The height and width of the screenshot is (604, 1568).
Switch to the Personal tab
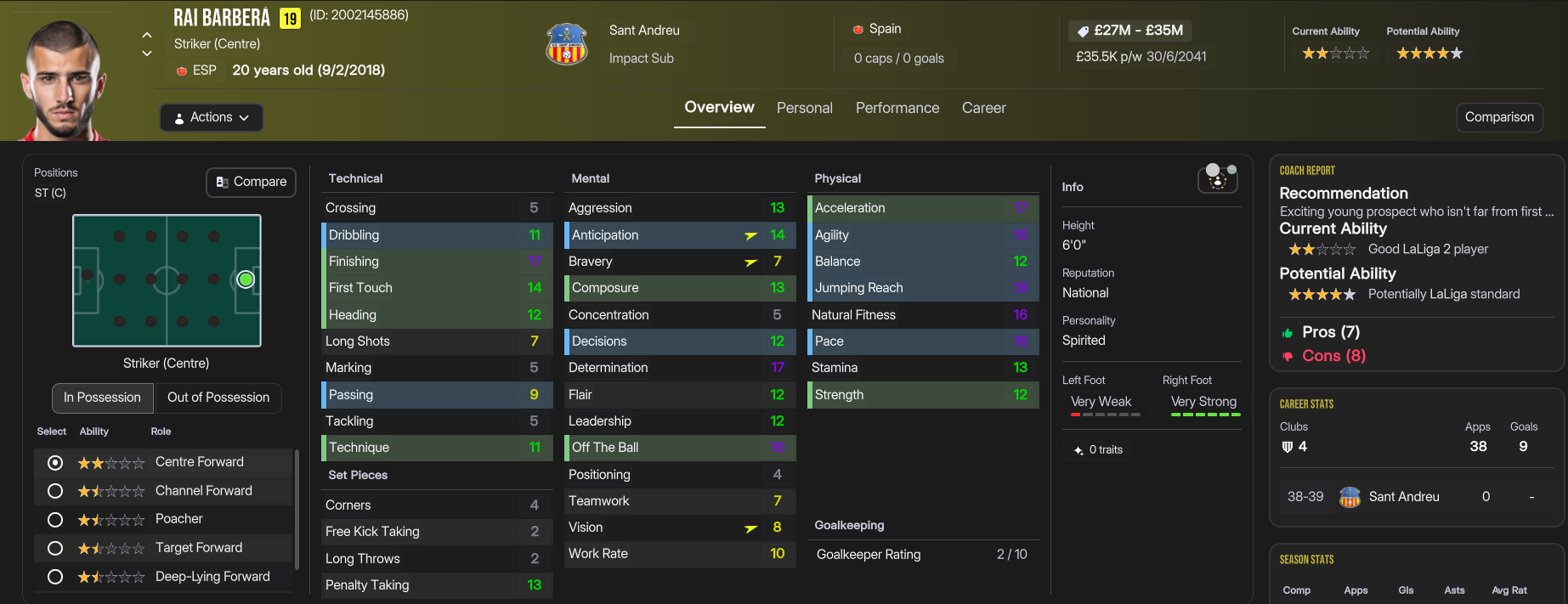click(804, 108)
